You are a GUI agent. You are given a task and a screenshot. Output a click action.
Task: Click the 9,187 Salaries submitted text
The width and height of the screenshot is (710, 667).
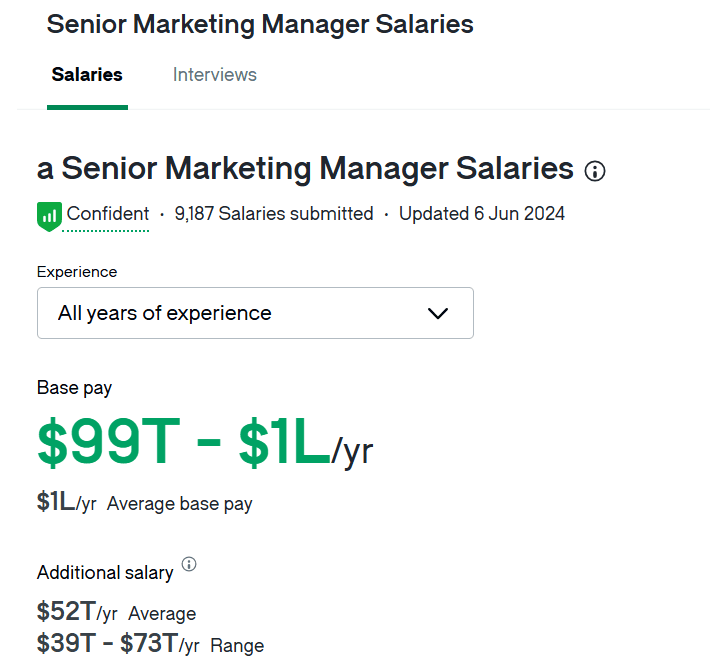[x=273, y=214]
